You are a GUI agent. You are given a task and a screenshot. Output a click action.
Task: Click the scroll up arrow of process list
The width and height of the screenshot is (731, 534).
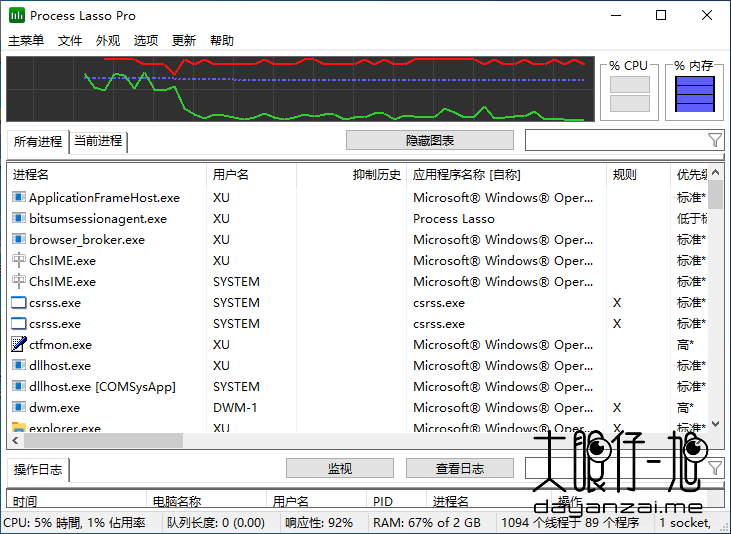click(x=716, y=173)
